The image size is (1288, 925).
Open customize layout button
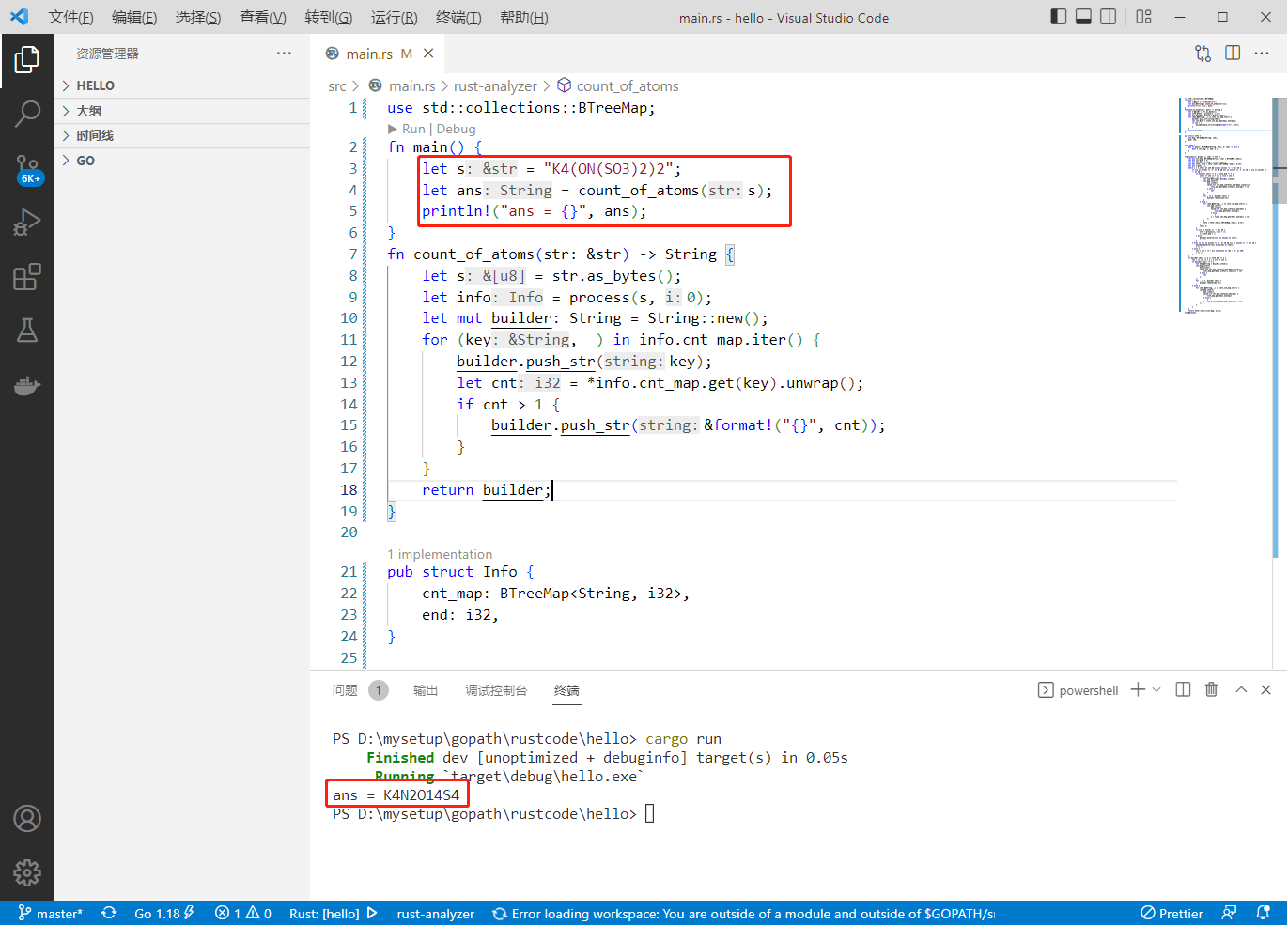pos(1143,17)
